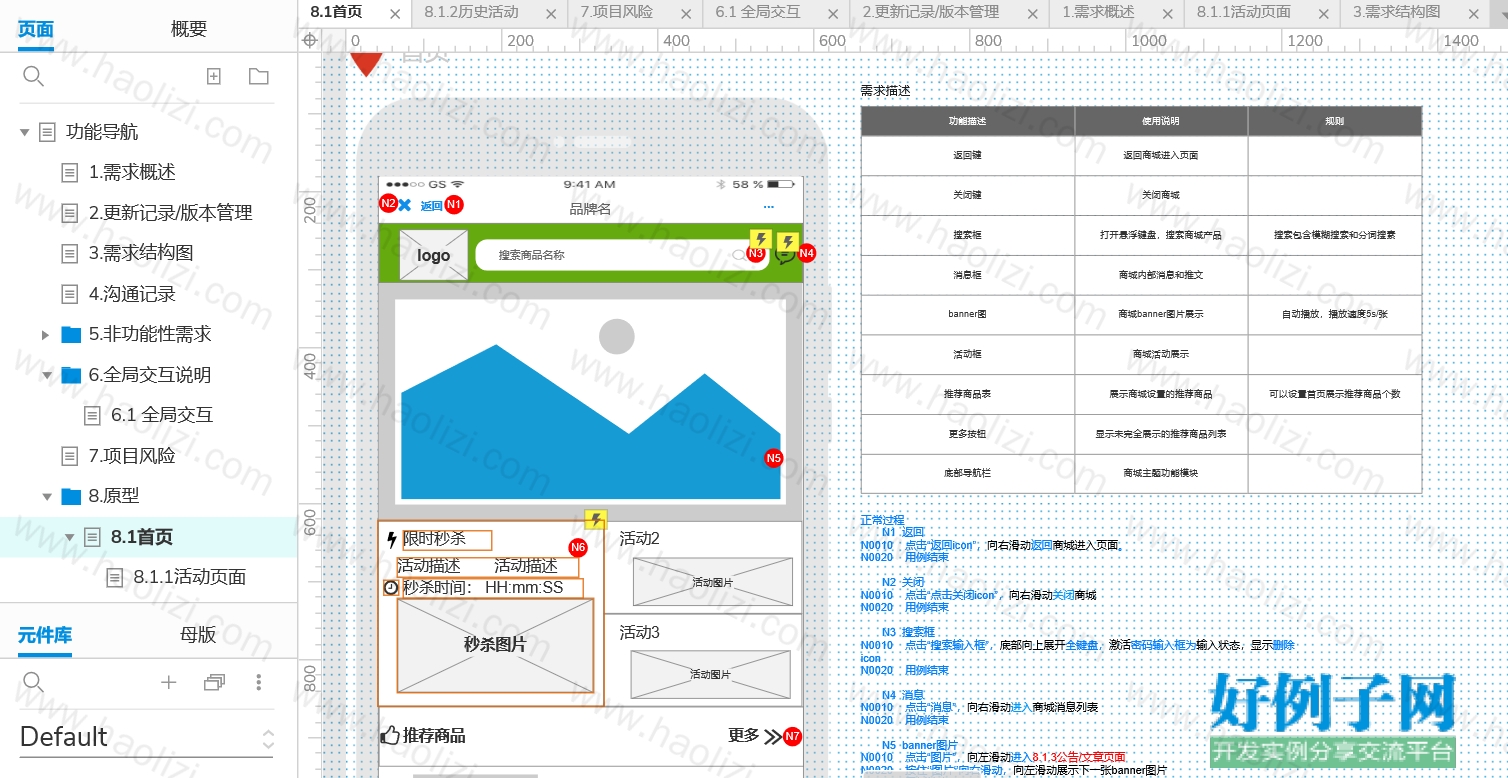This screenshot has height=778, width=1508.
Task: Open the 概要 outline panel tab
Action: click(x=189, y=29)
